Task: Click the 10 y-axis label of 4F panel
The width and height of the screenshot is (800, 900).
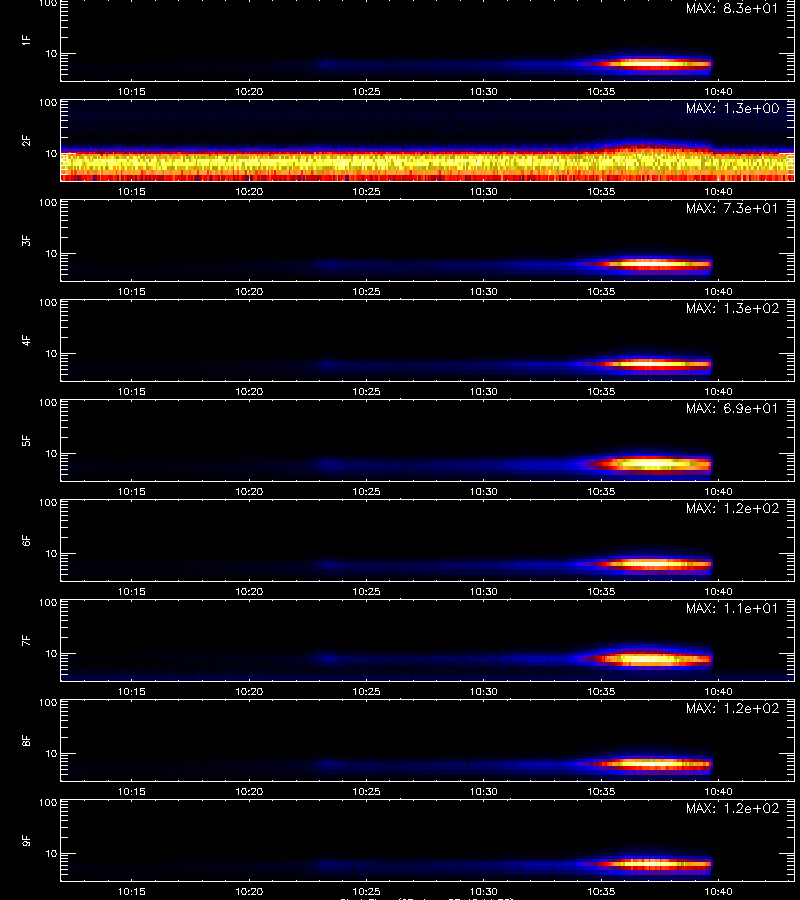Action: pos(51,354)
